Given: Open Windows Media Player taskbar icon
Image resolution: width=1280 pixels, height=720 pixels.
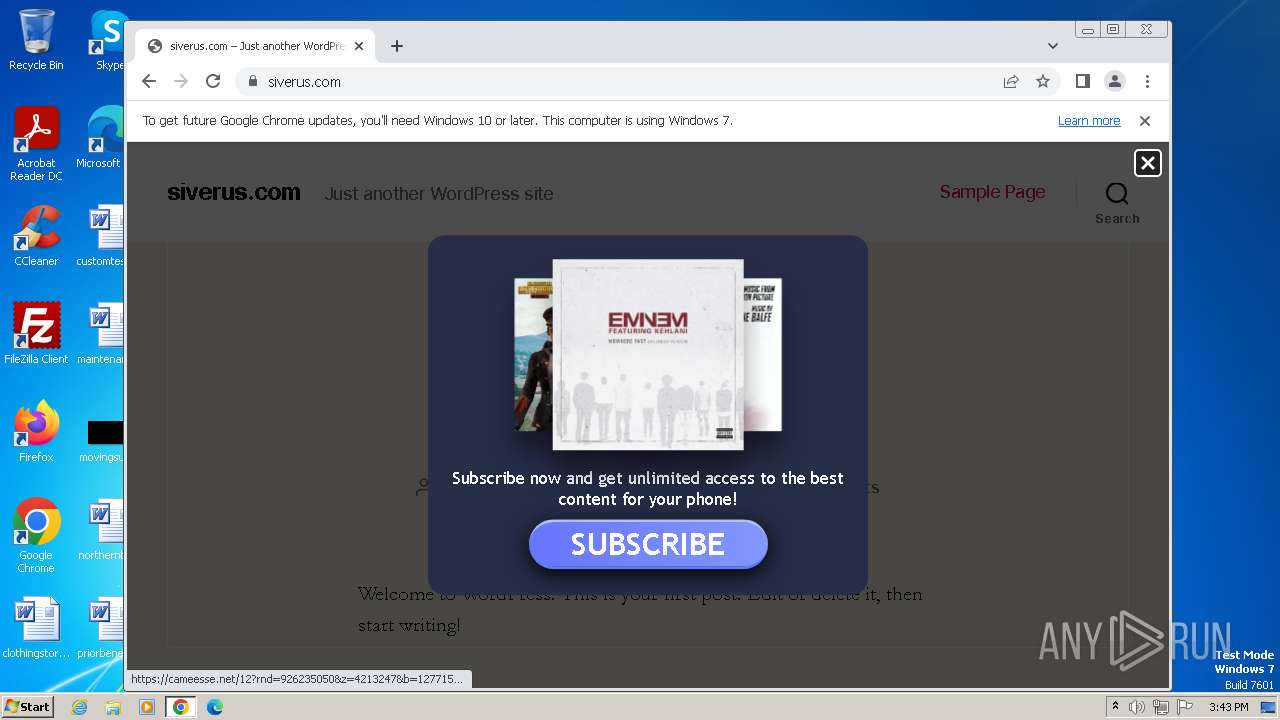Looking at the screenshot, I should [x=147, y=707].
